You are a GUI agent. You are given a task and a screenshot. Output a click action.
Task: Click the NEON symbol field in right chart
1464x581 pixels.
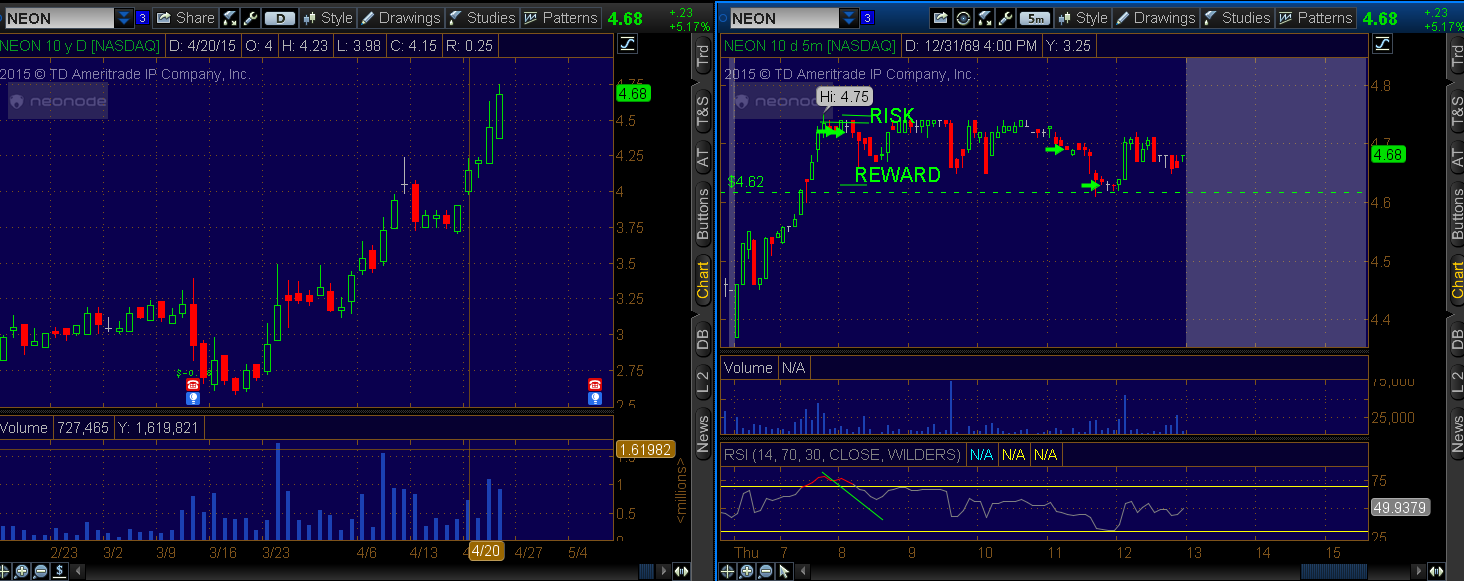click(x=783, y=18)
